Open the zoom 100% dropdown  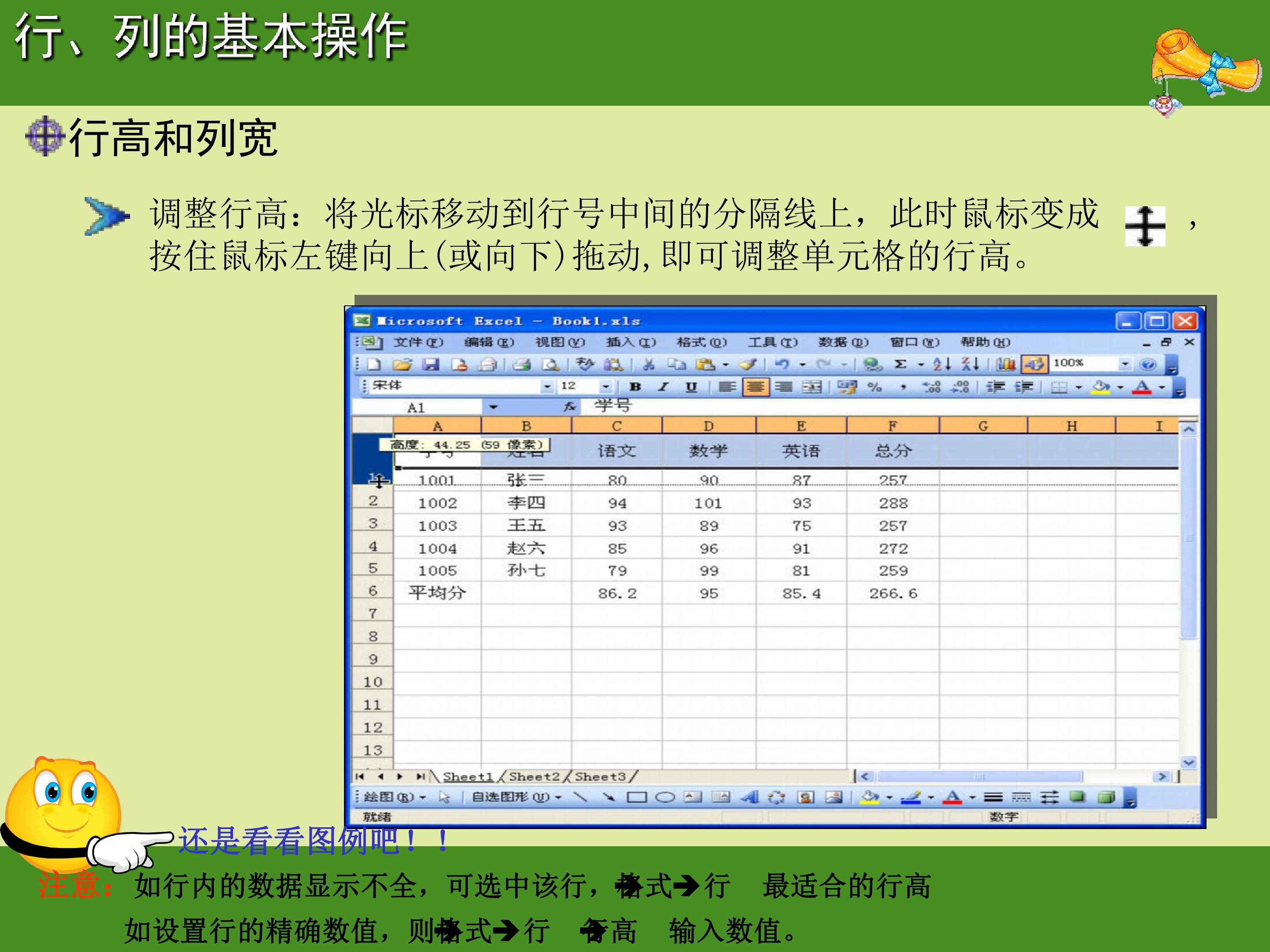[x=1125, y=364]
